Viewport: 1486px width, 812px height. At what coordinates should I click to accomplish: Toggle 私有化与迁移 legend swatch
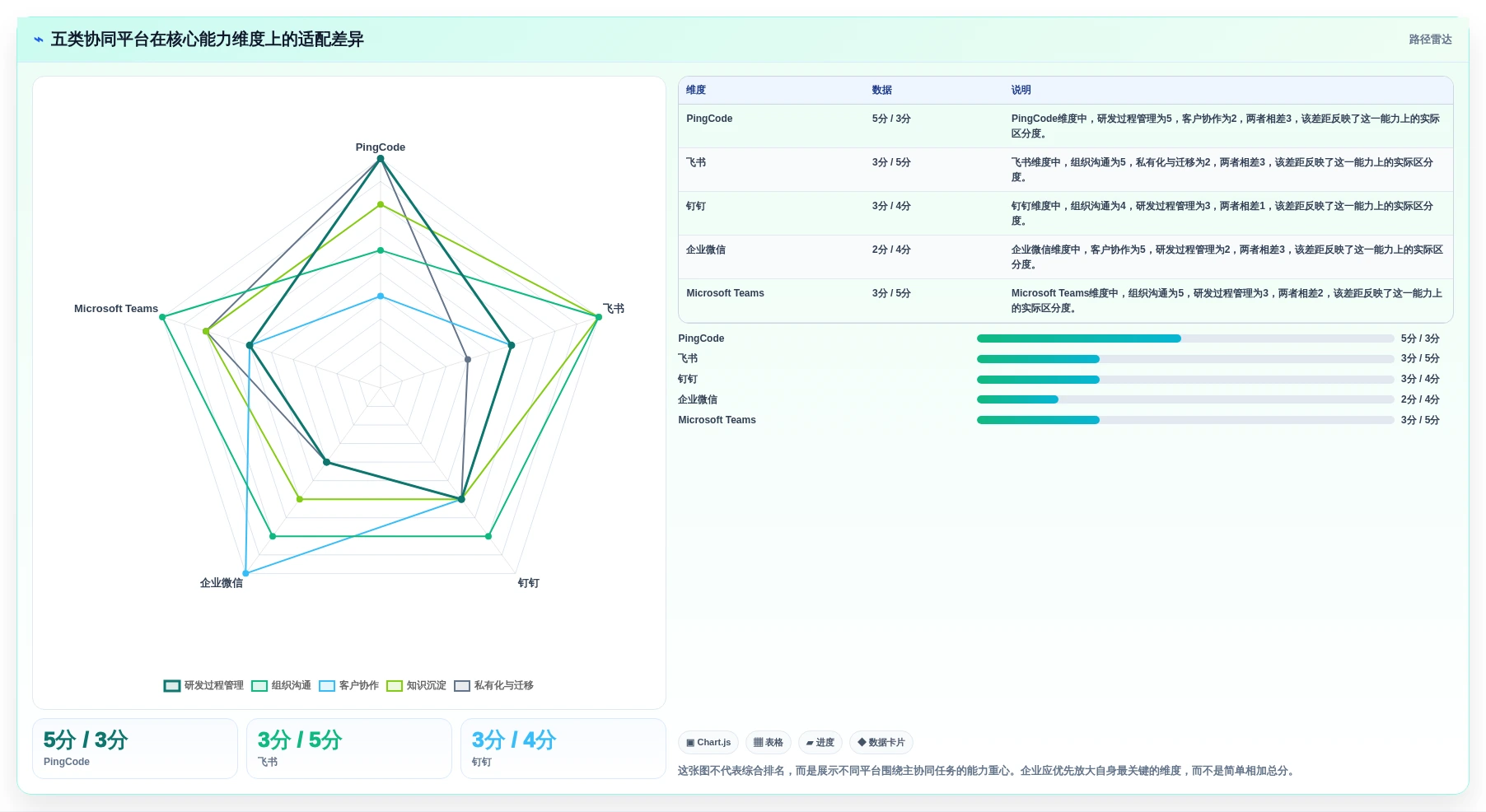tap(461, 686)
